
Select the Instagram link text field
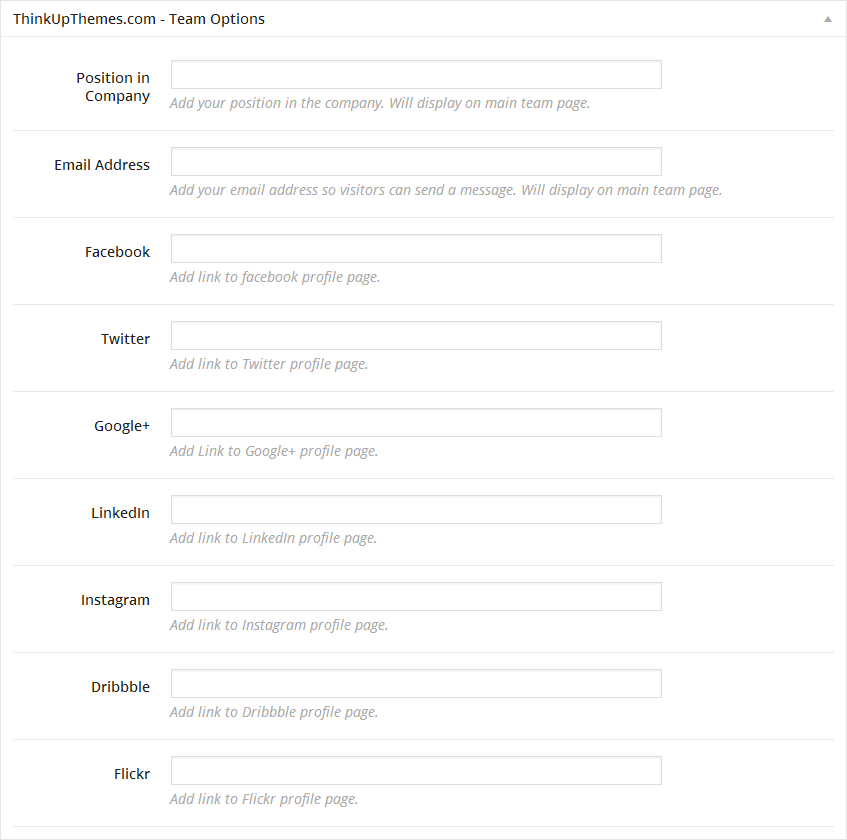pyautogui.click(x=416, y=597)
